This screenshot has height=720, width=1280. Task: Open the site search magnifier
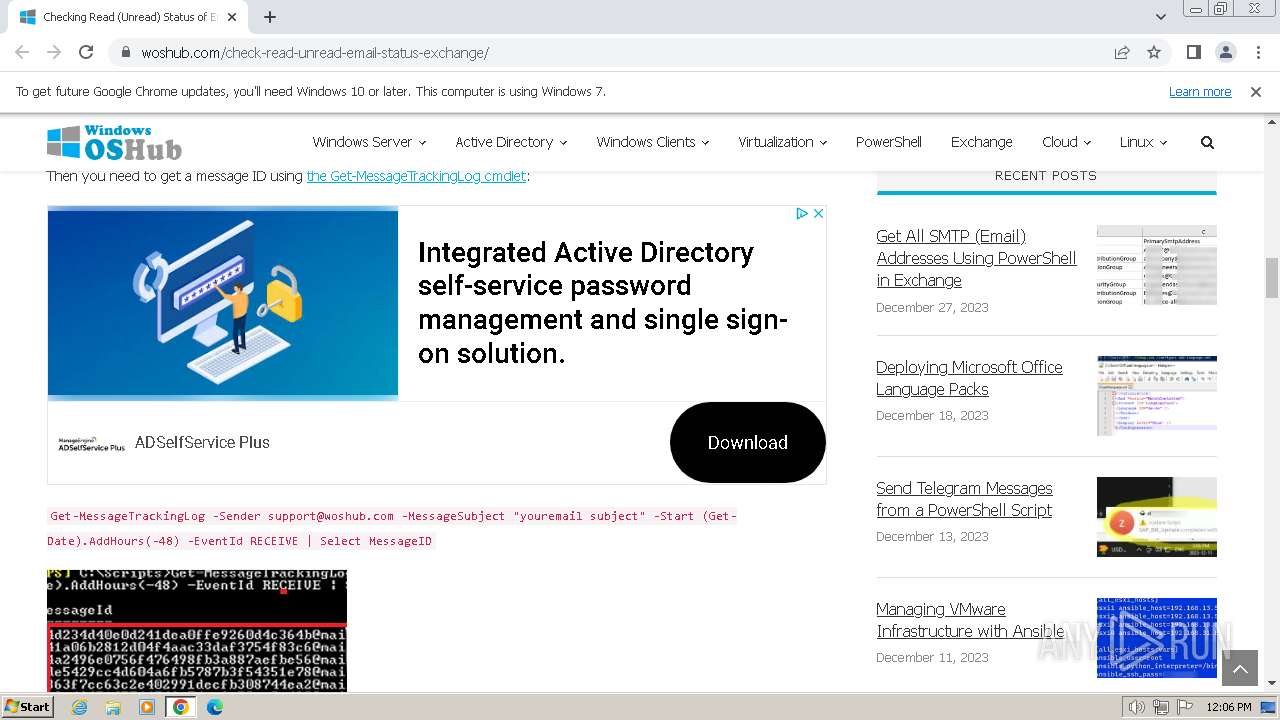tap(1207, 142)
